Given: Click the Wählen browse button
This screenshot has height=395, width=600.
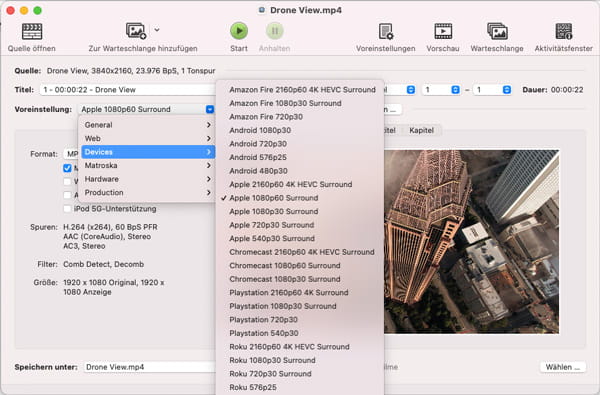Looking at the screenshot, I should pyautogui.click(x=562, y=367).
